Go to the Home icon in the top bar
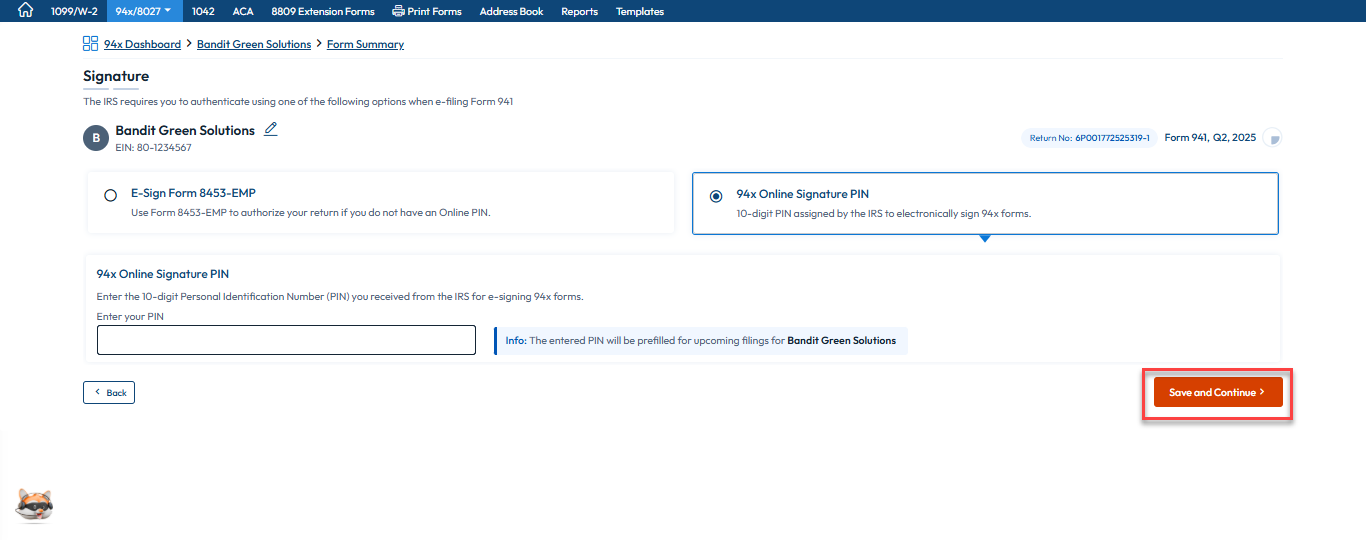Viewport: 1366px width, 540px height. pyautogui.click(x=26, y=11)
